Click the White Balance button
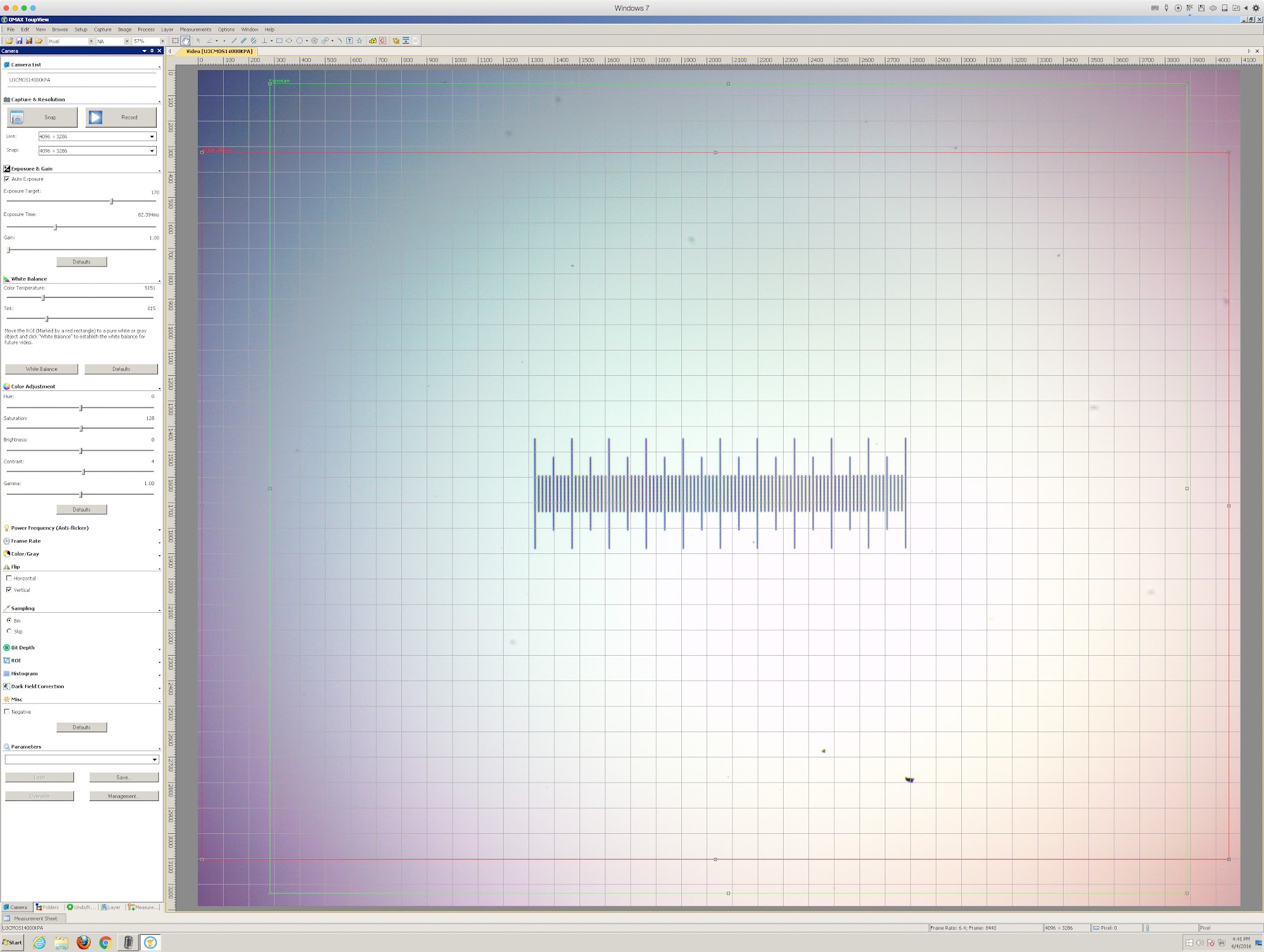This screenshot has height=952, width=1264. click(x=42, y=369)
